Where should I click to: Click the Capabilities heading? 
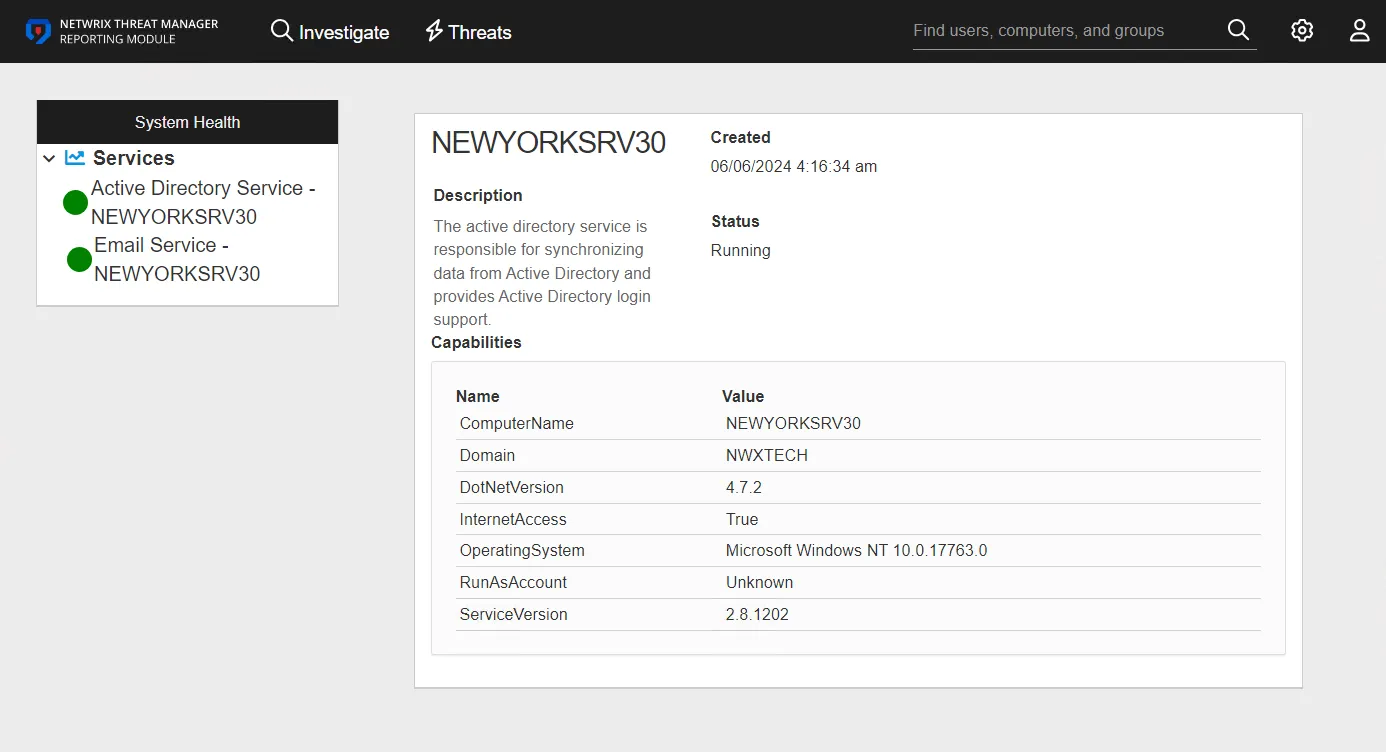click(476, 342)
